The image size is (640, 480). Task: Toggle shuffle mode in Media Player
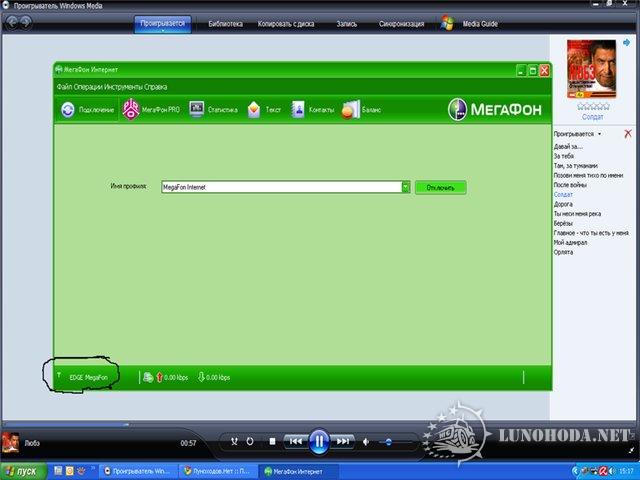click(234, 441)
